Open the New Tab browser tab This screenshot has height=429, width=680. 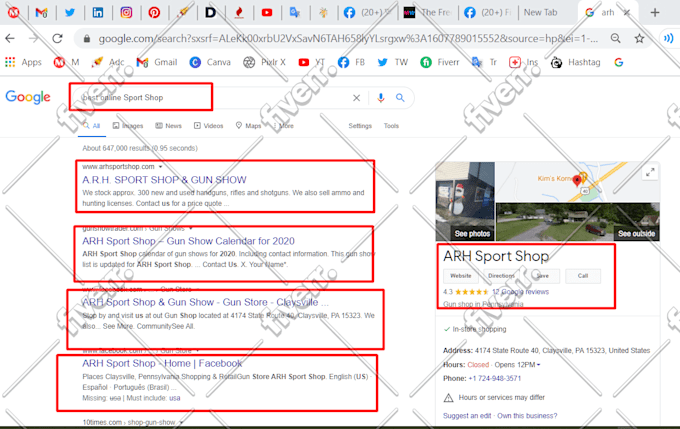coord(540,13)
